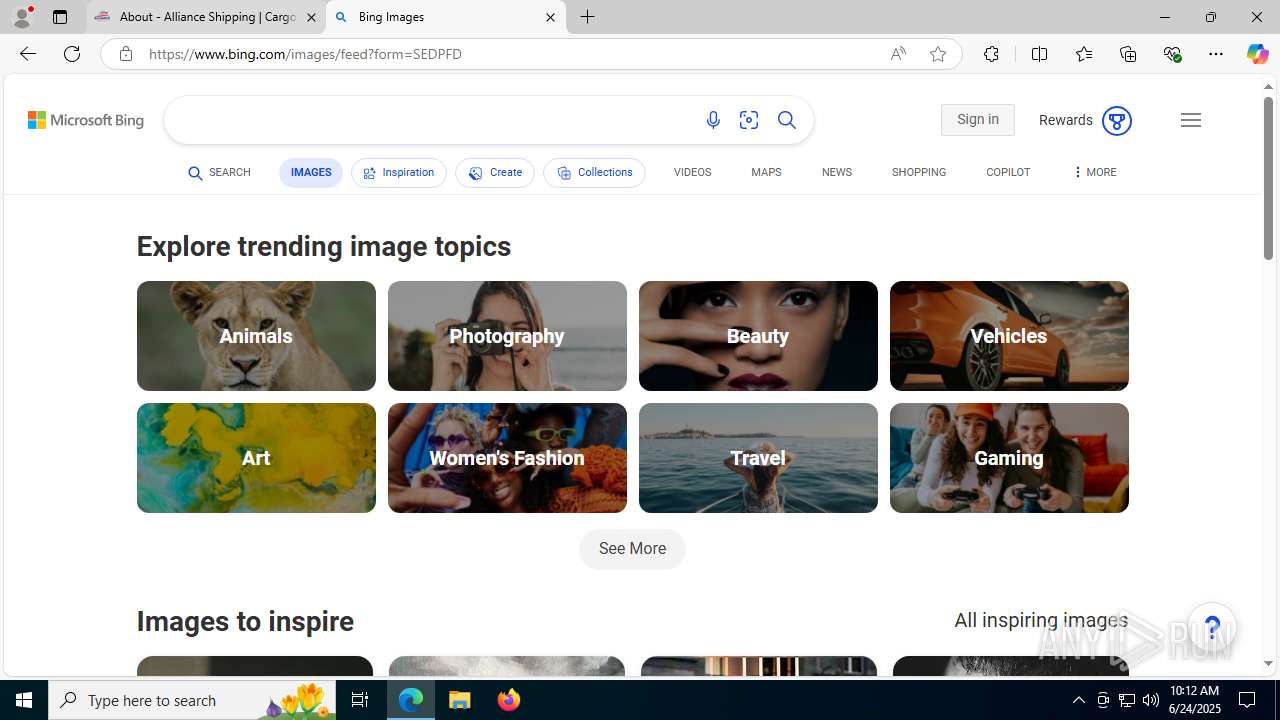Image resolution: width=1280 pixels, height=720 pixels.
Task: Click the floating help question mark button
Action: tap(1212, 628)
